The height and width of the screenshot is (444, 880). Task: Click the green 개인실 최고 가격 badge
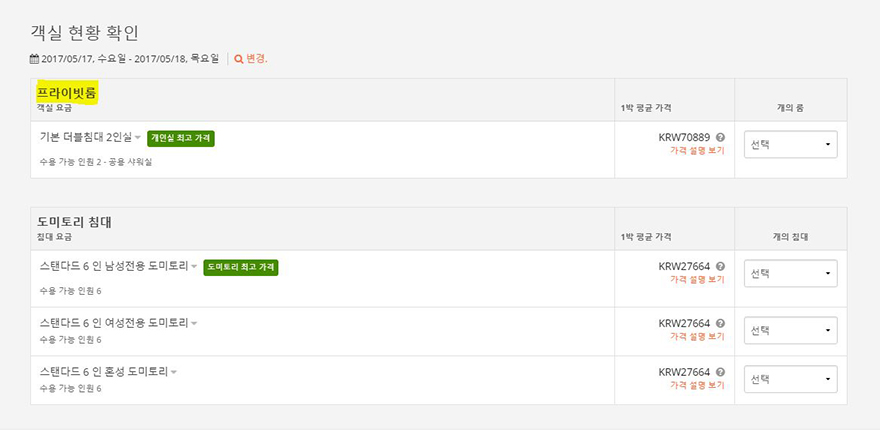click(181, 138)
